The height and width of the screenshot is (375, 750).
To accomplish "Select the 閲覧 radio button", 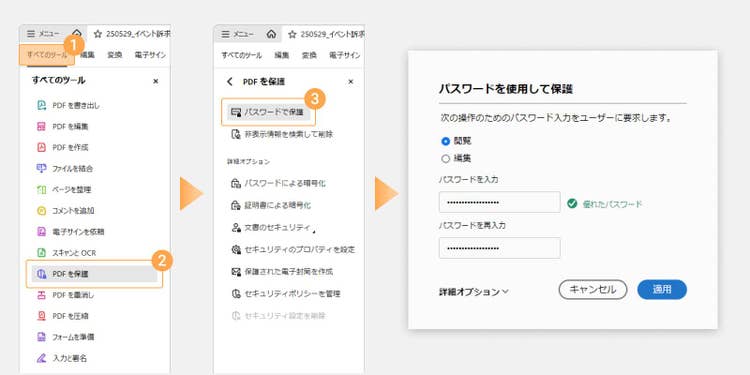I will point(446,142).
